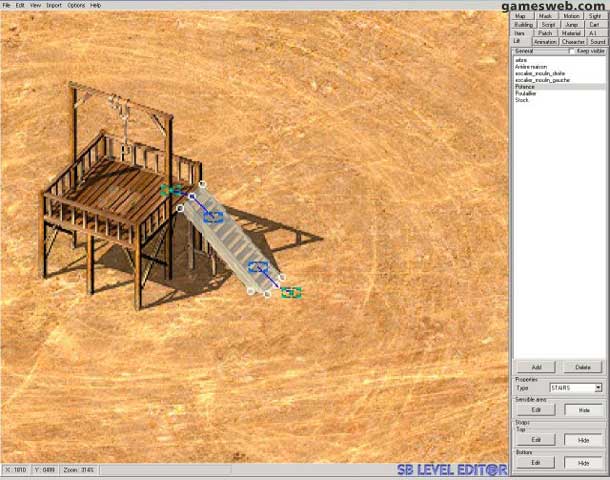Viewport: 610px width, 480px height.
Task: Click the green marker at the stairs top
Action: pyautogui.click(x=171, y=189)
